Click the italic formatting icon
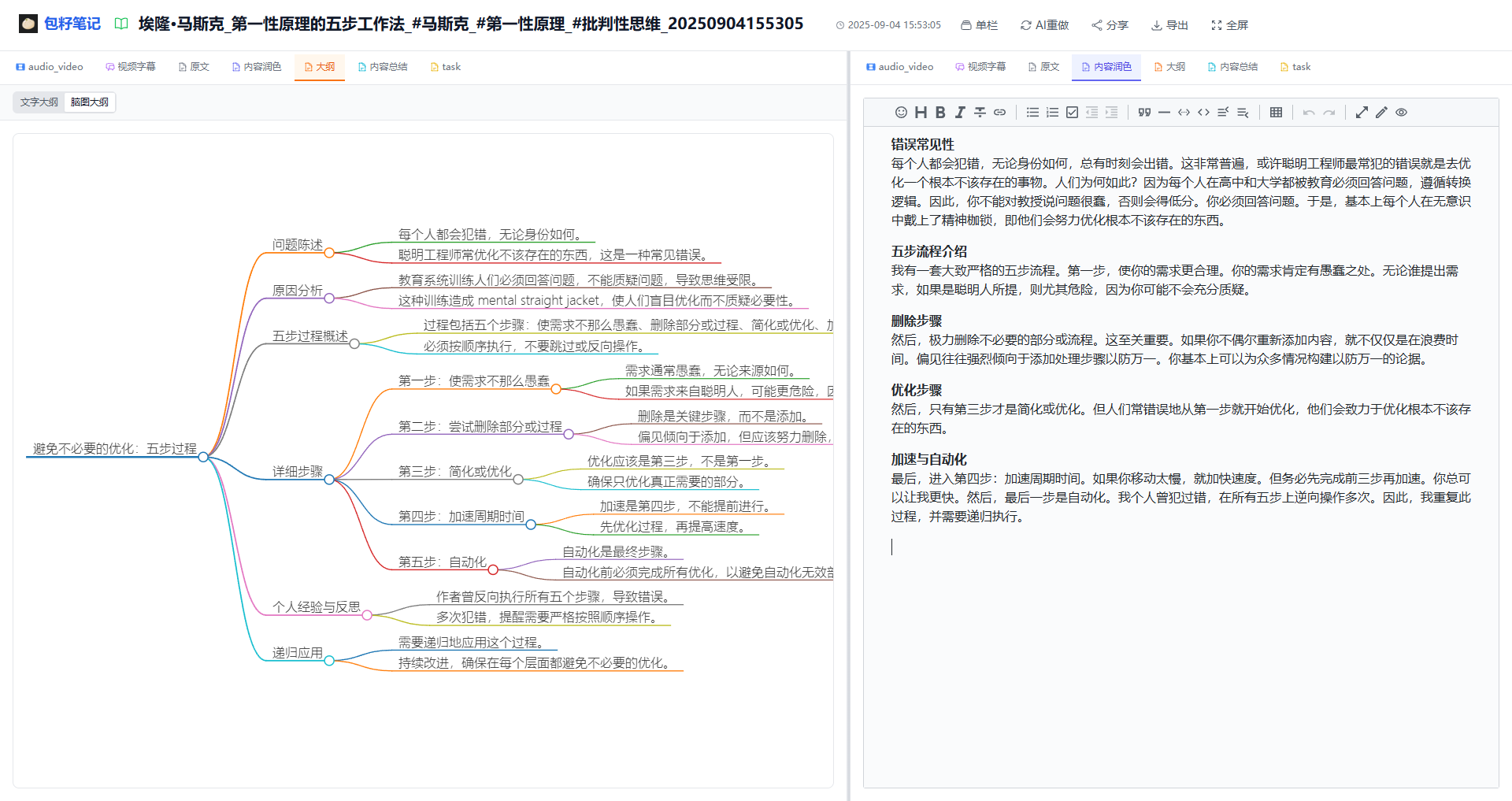The image size is (1512, 801). pos(960,113)
